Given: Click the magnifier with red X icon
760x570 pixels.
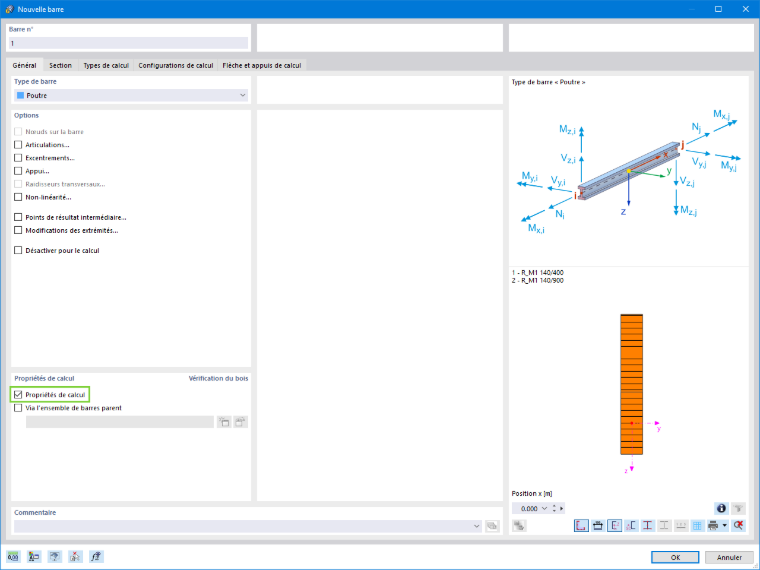Looking at the screenshot, I should [738, 525].
